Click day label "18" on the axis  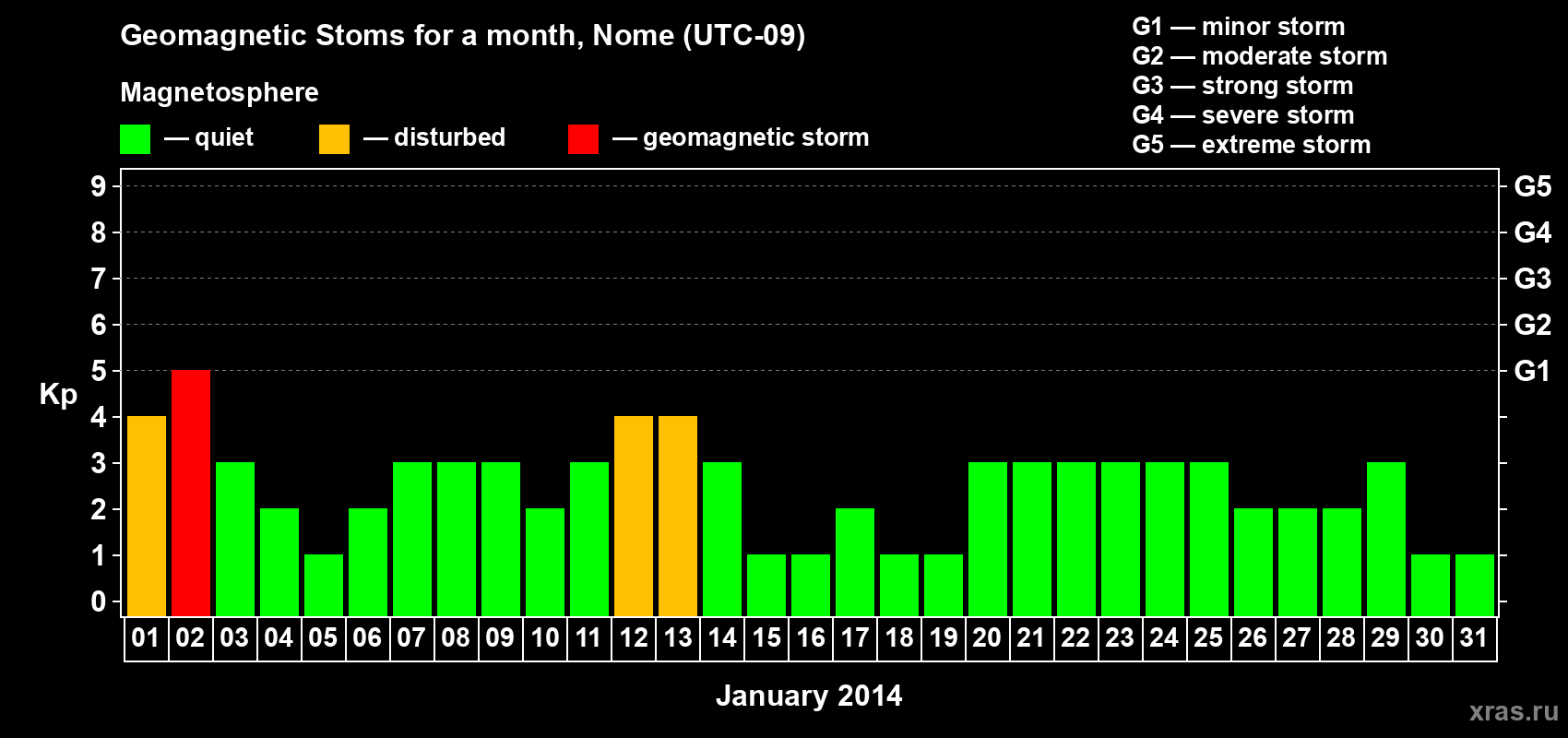(x=899, y=637)
